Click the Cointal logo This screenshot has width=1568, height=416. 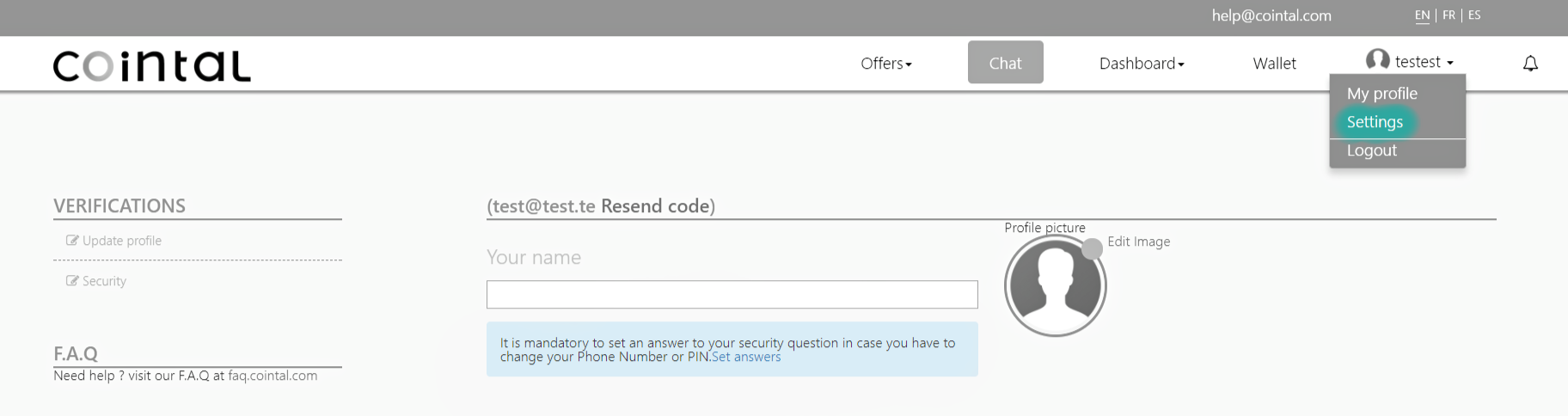[152, 65]
